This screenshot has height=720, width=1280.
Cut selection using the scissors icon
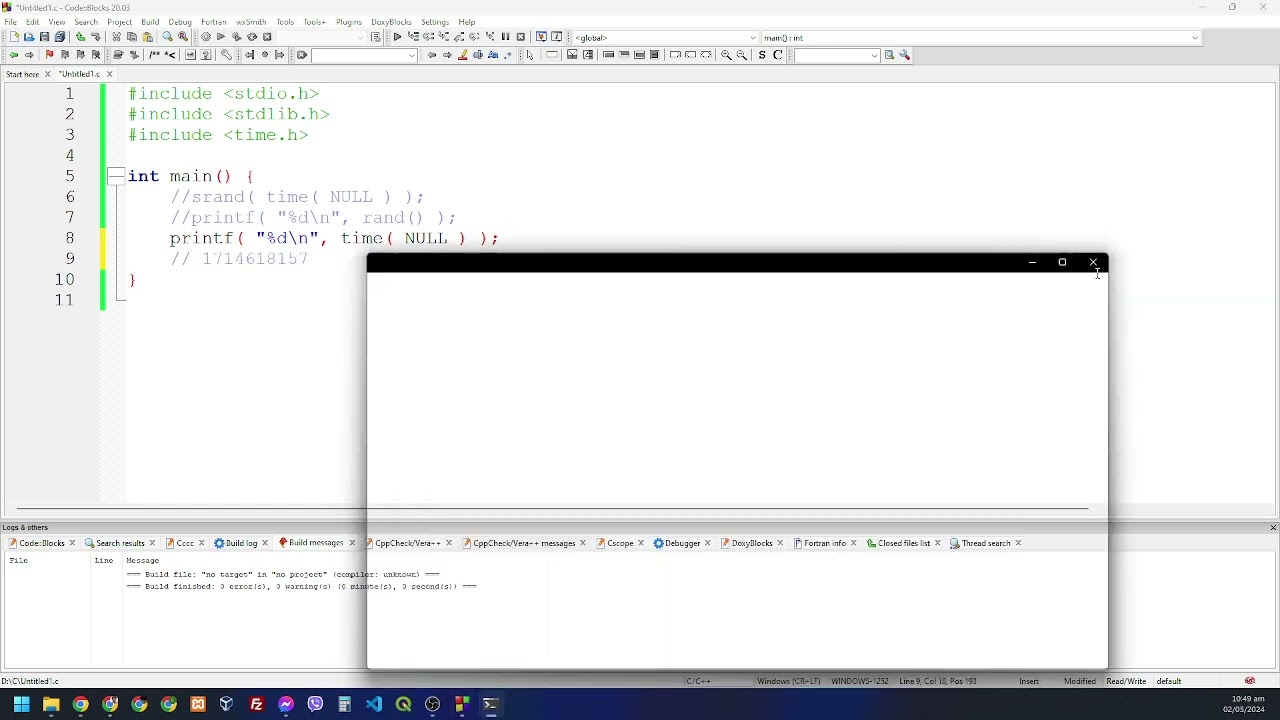[x=116, y=37]
